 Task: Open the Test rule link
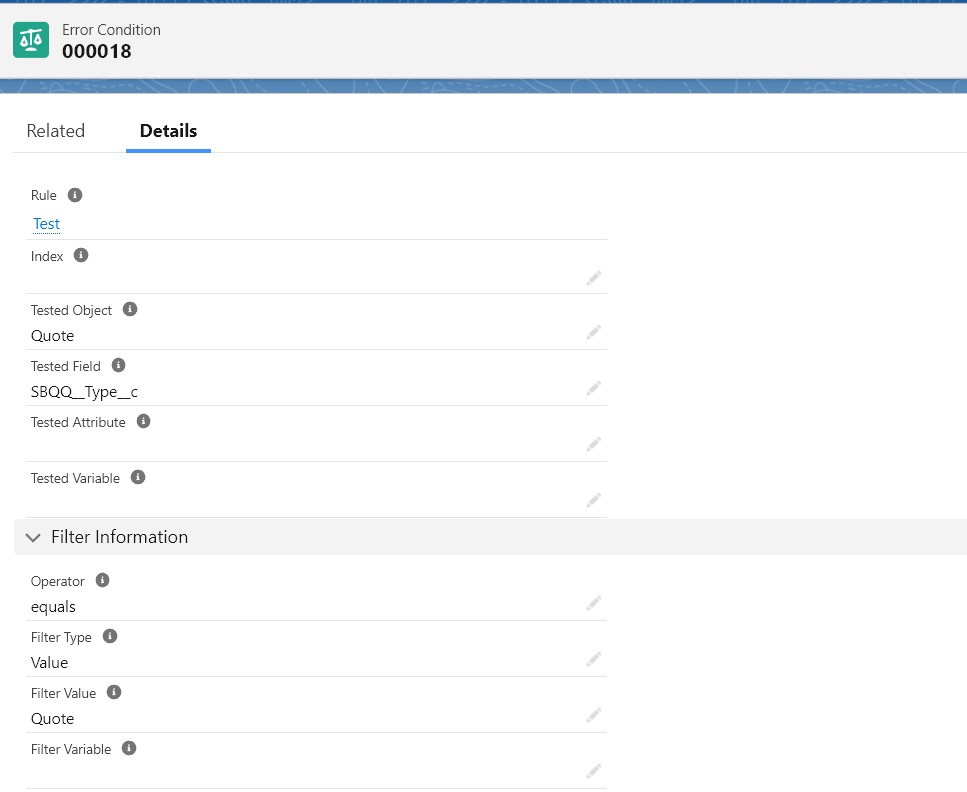coord(46,223)
